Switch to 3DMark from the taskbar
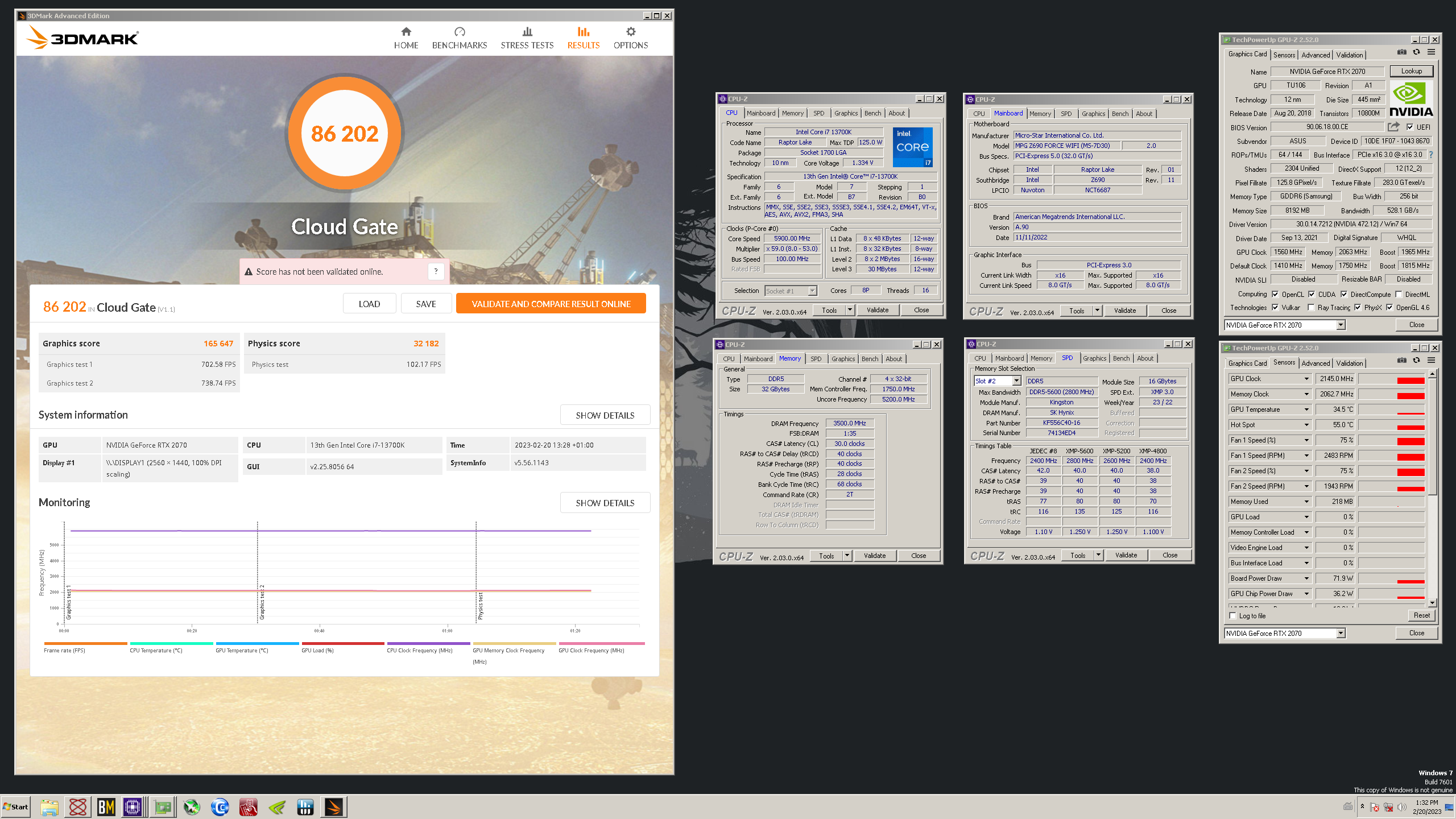This screenshot has width=1456, height=819. 334,807
